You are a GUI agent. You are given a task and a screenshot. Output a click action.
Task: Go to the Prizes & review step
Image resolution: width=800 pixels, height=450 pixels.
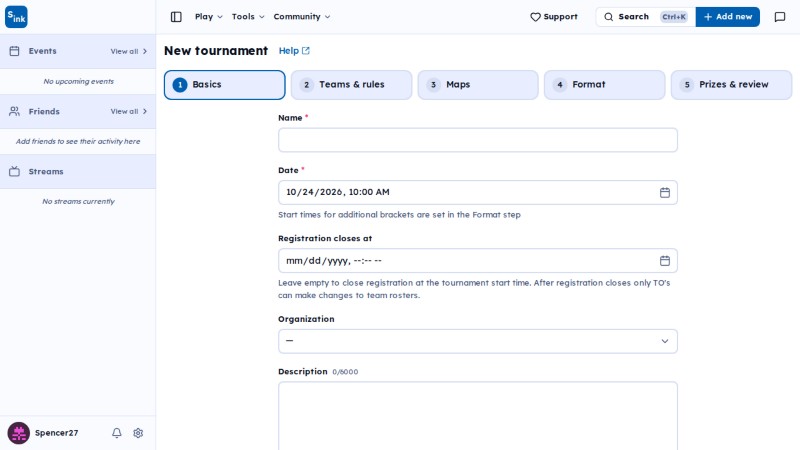point(731,85)
